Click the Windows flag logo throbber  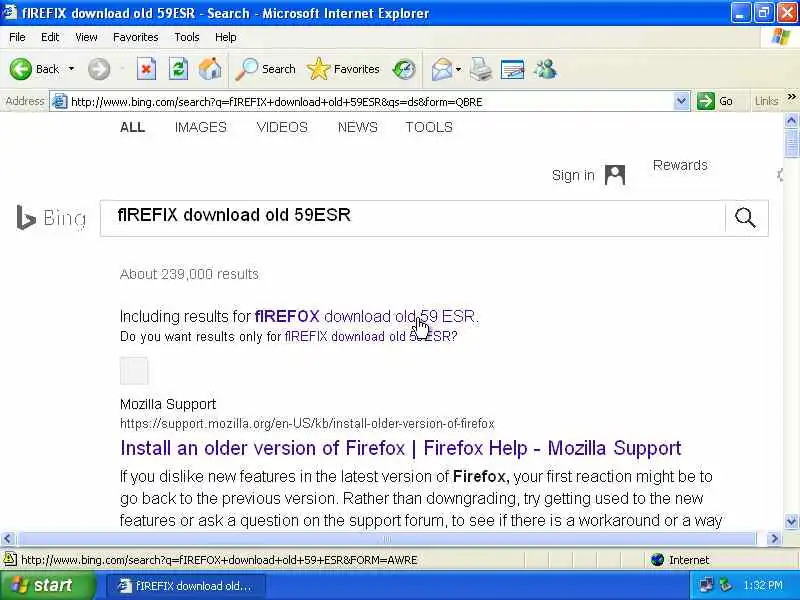781,37
